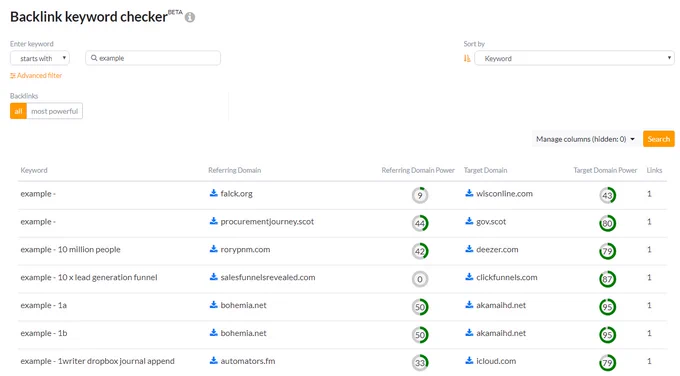Download icon beside falck.org

pos(213,193)
